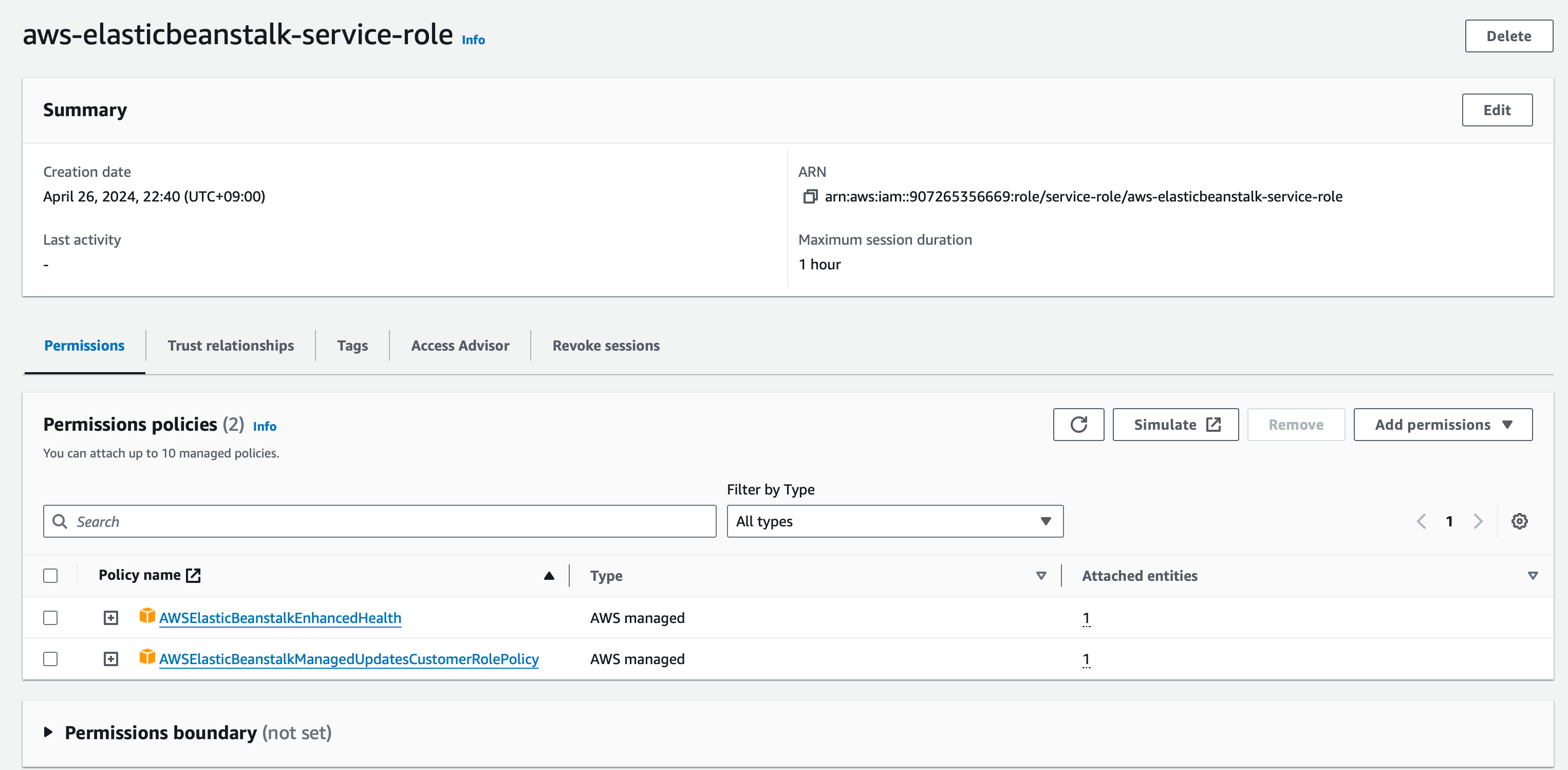Click the attached entities count for EnhancedHealth
The image size is (1568, 770).
(1086, 618)
